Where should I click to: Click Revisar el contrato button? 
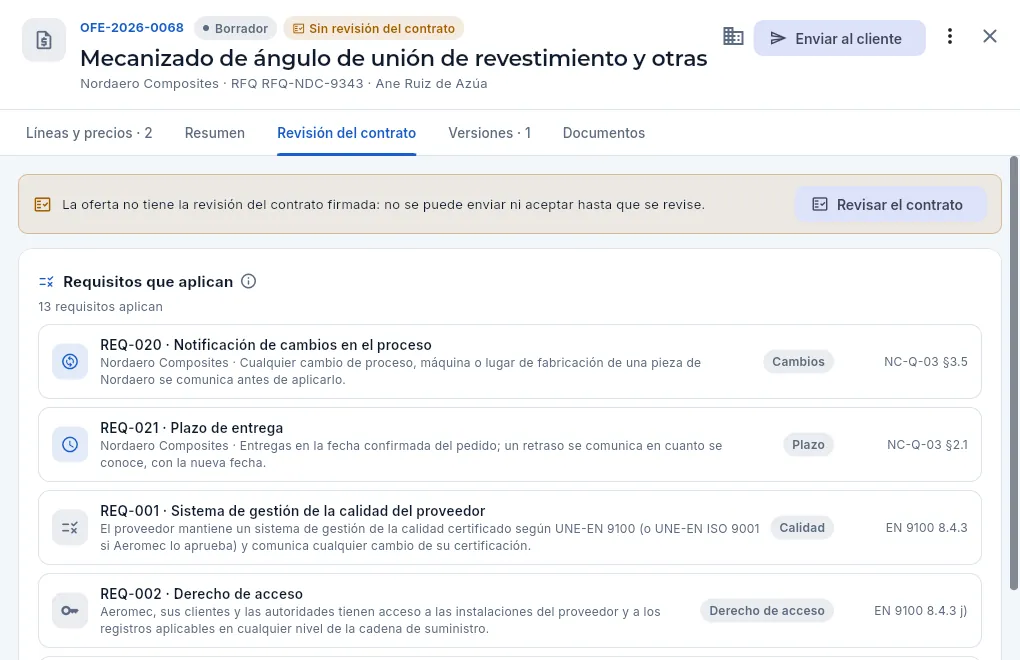[x=891, y=204]
